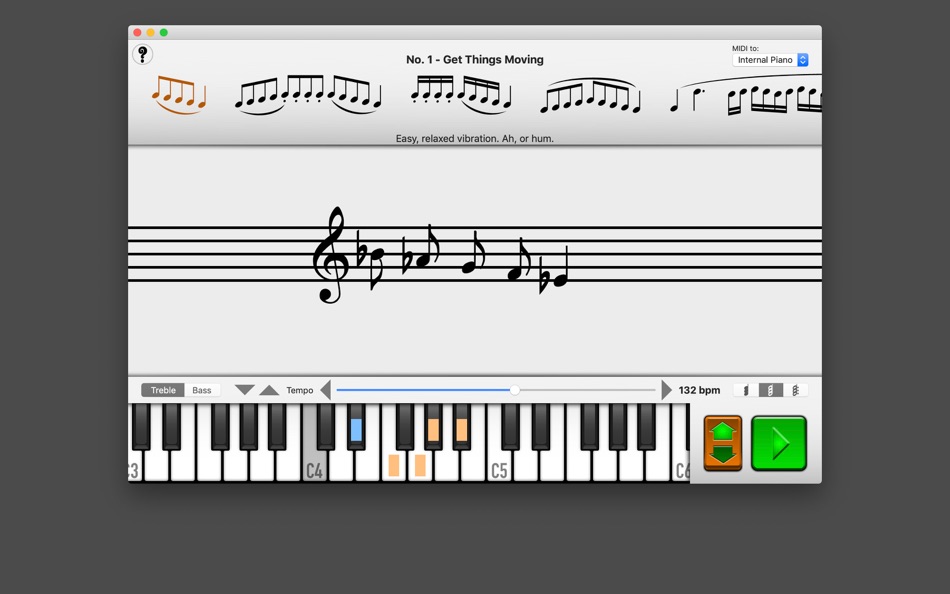Screen dimensions: 950x594
Task: Select the Treble tab
Action: tap(162, 390)
